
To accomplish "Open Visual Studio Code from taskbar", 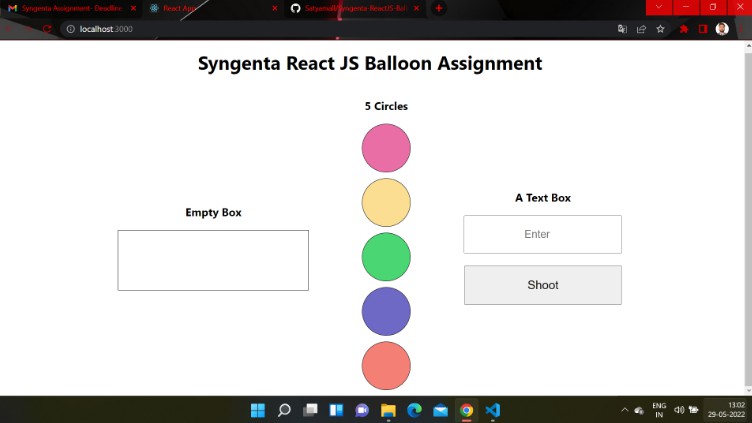I will [x=492, y=410].
